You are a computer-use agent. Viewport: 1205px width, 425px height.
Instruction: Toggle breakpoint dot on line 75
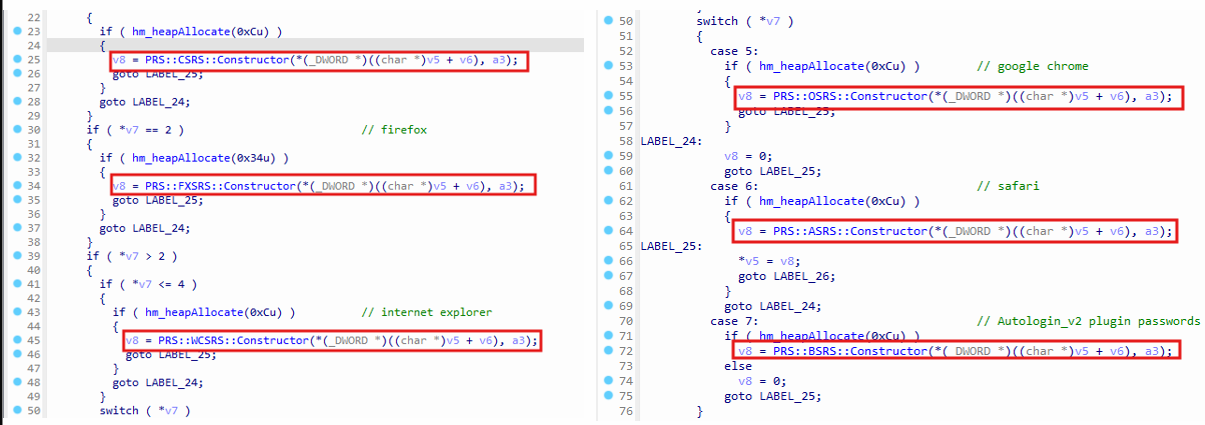tap(610, 396)
